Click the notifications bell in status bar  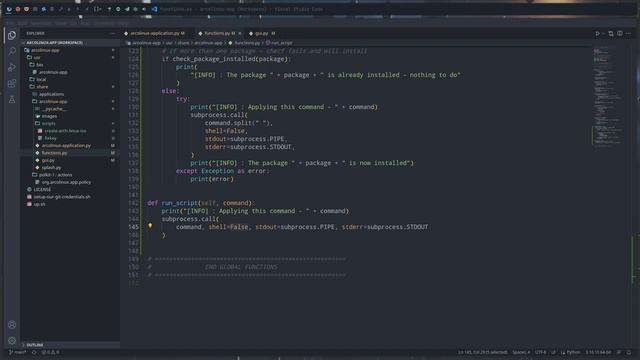[629, 352]
